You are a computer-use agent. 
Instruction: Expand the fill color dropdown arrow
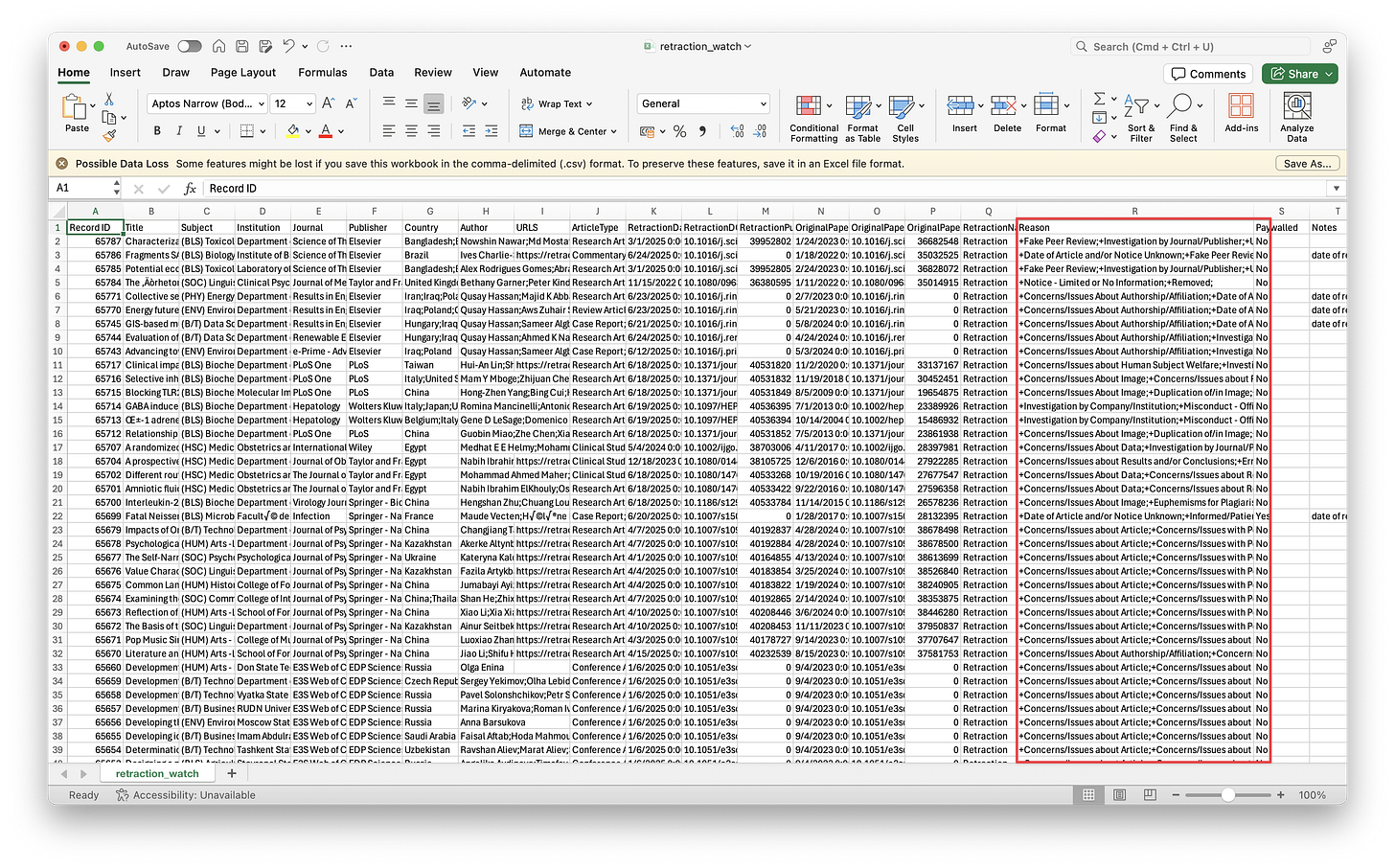pyautogui.click(x=309, y=131)
